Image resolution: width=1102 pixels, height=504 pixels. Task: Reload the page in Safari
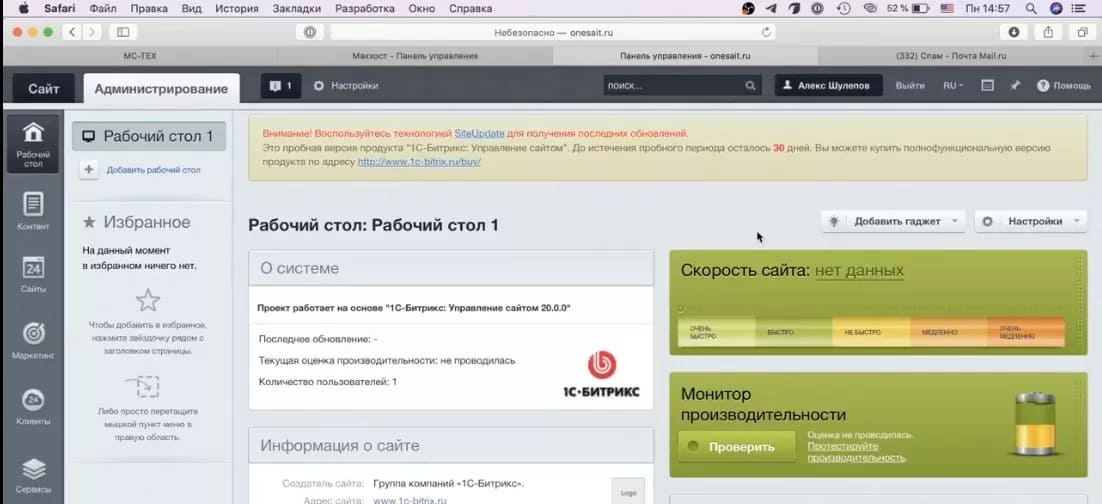767,32
